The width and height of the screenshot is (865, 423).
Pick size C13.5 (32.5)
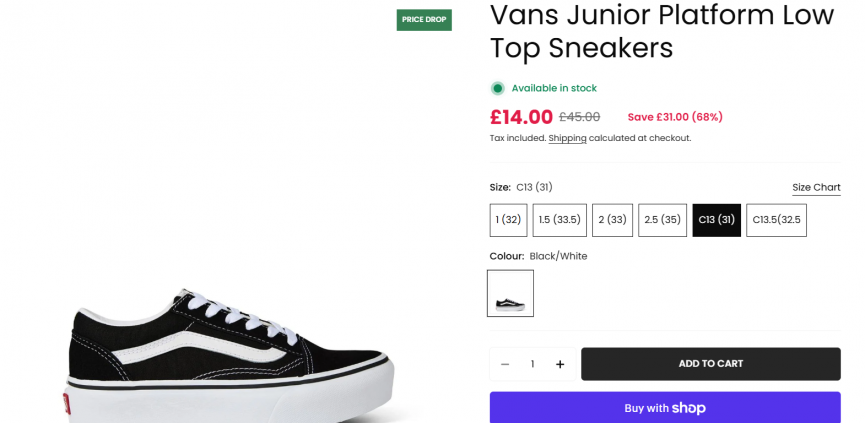(776, 220)
